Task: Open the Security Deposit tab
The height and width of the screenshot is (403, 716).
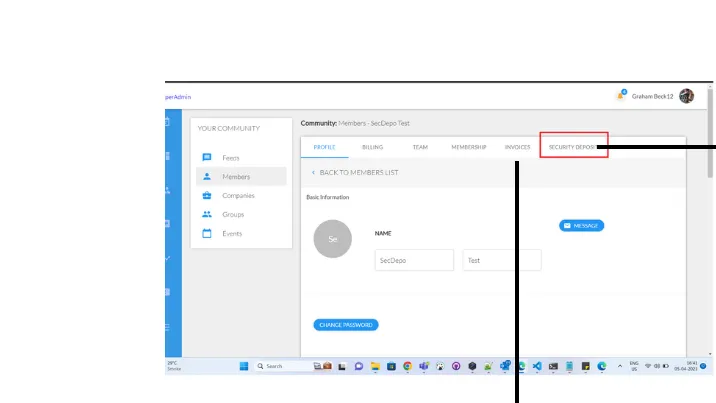Action: click(574, 147)
